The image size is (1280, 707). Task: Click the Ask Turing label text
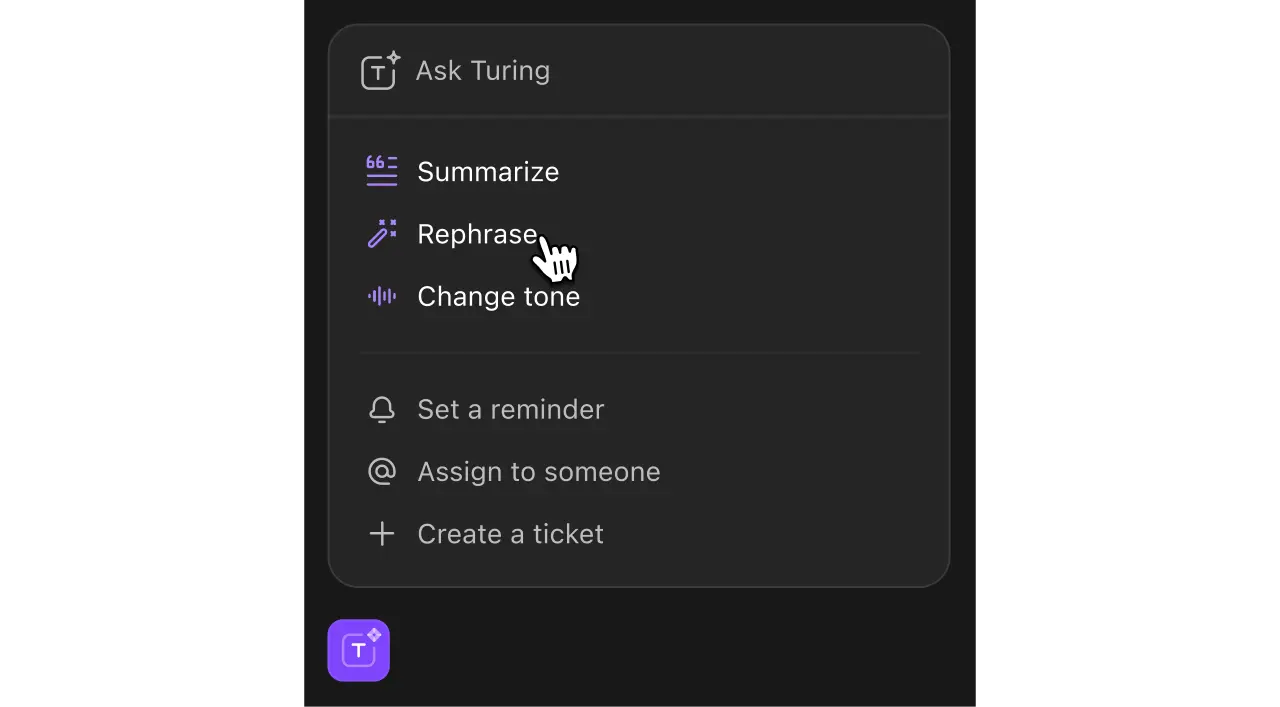pyautogui.click(x=483, y=70)
